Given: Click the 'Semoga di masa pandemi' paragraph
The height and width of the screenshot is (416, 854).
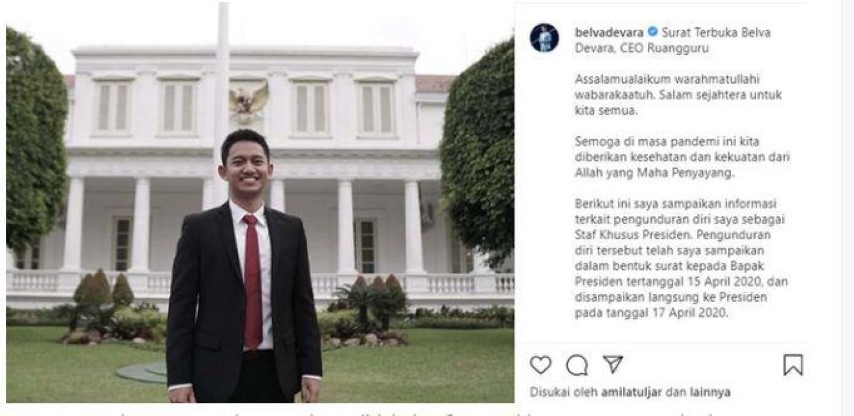Looking at the screenshot, I should point(682,157).
